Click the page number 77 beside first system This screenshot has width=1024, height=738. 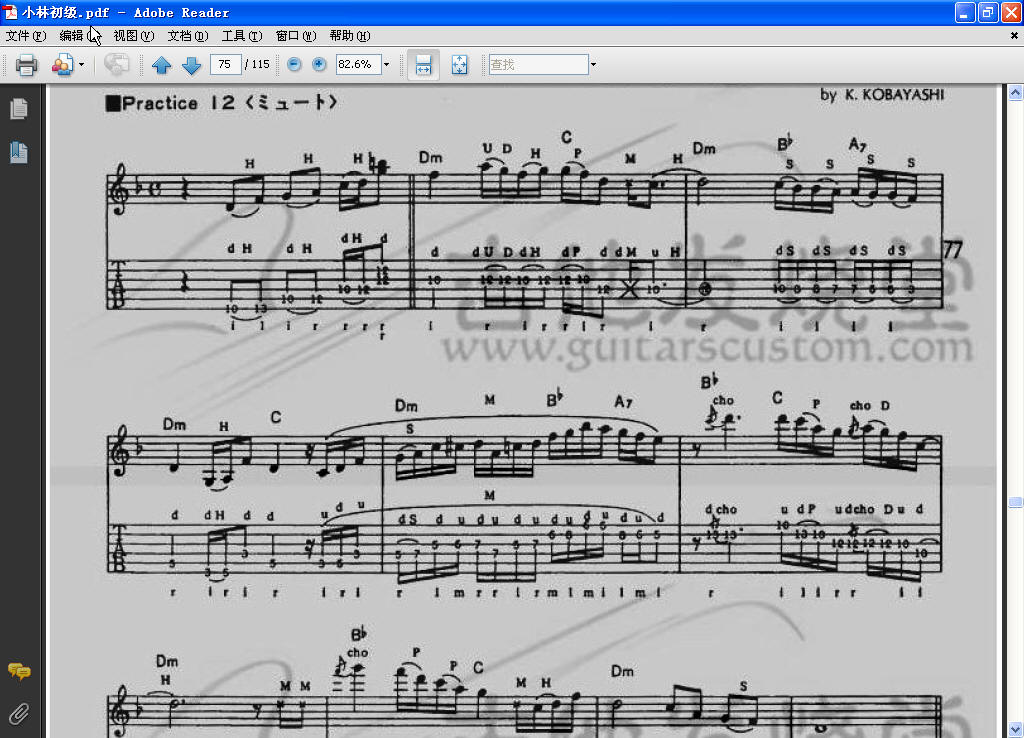(x=953, y=249)
